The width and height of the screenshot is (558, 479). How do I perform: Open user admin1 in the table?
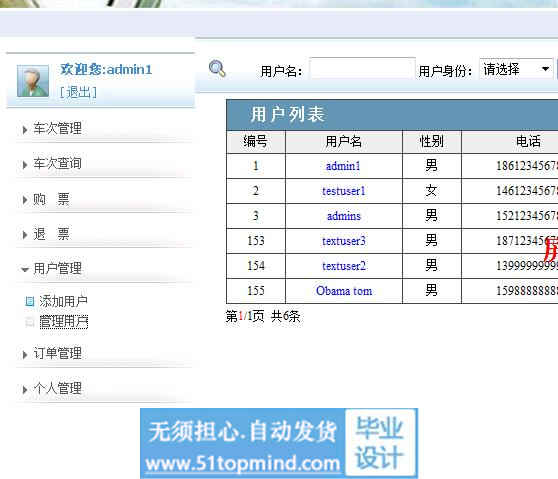(x=343, y=166)
